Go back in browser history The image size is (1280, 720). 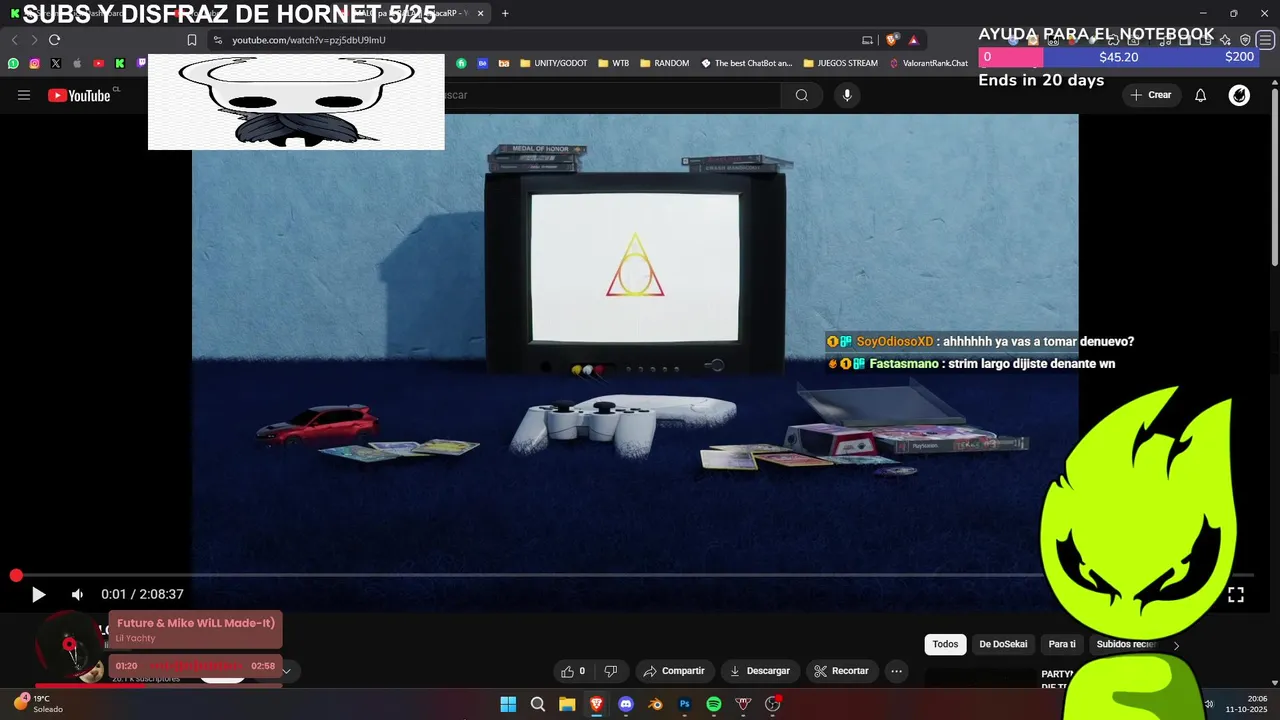pos(14,40)
